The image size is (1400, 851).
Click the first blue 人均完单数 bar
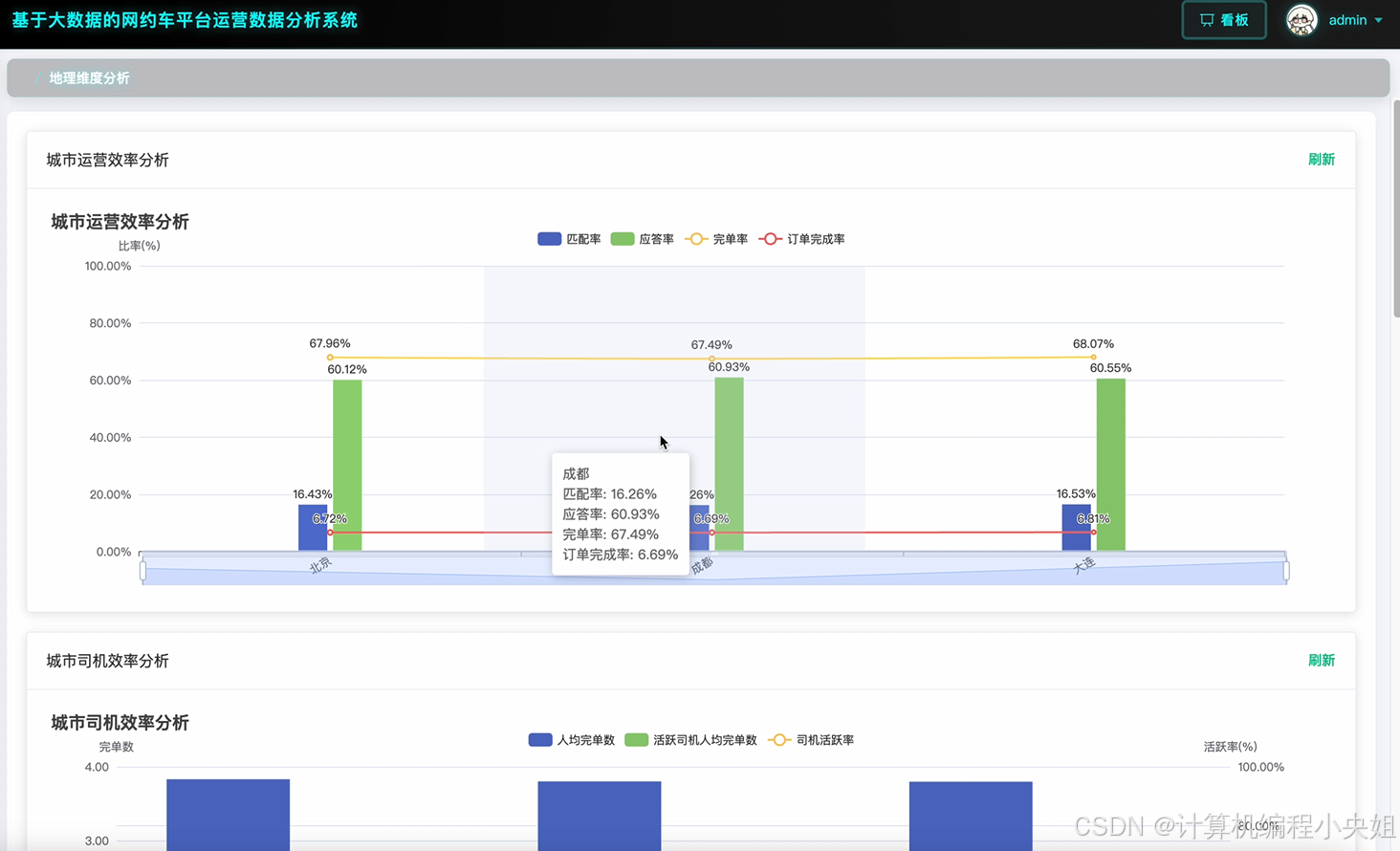[x=229, y=815]
